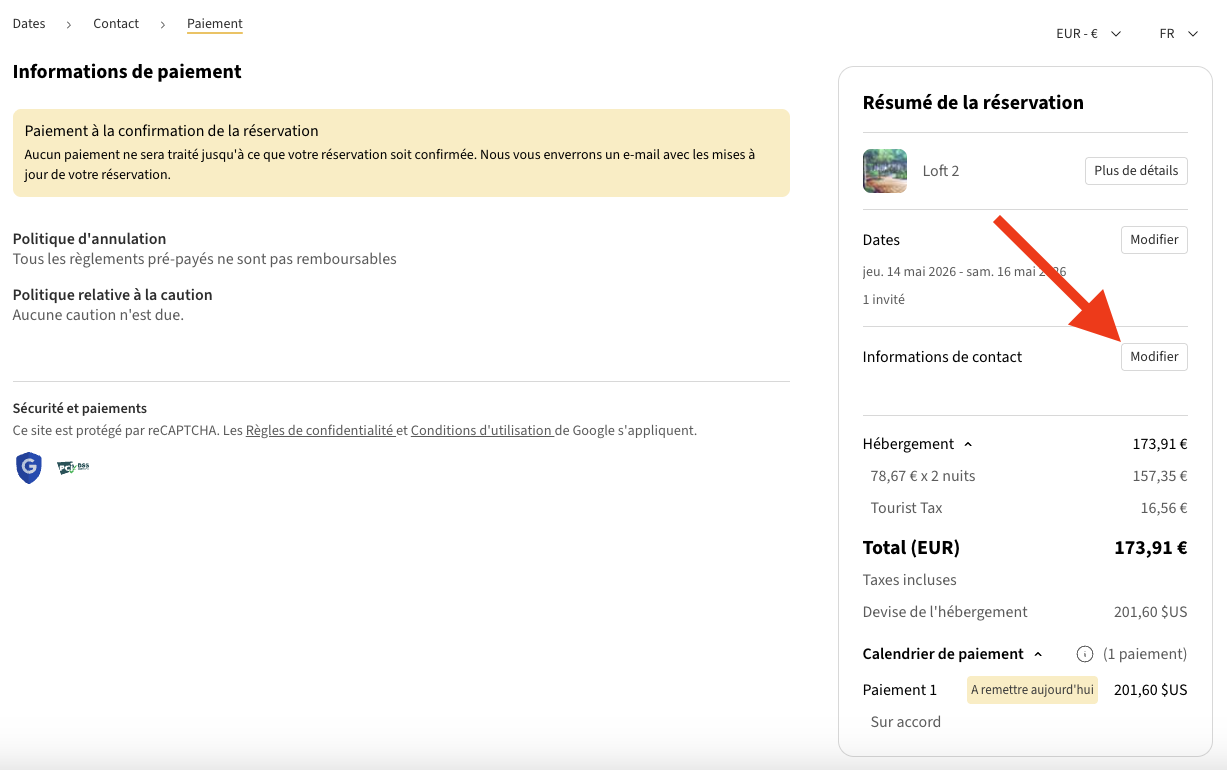Open the EUR currency dropdown
The width and height of the screenshot is (1227, 770).
pos(1088,34)
